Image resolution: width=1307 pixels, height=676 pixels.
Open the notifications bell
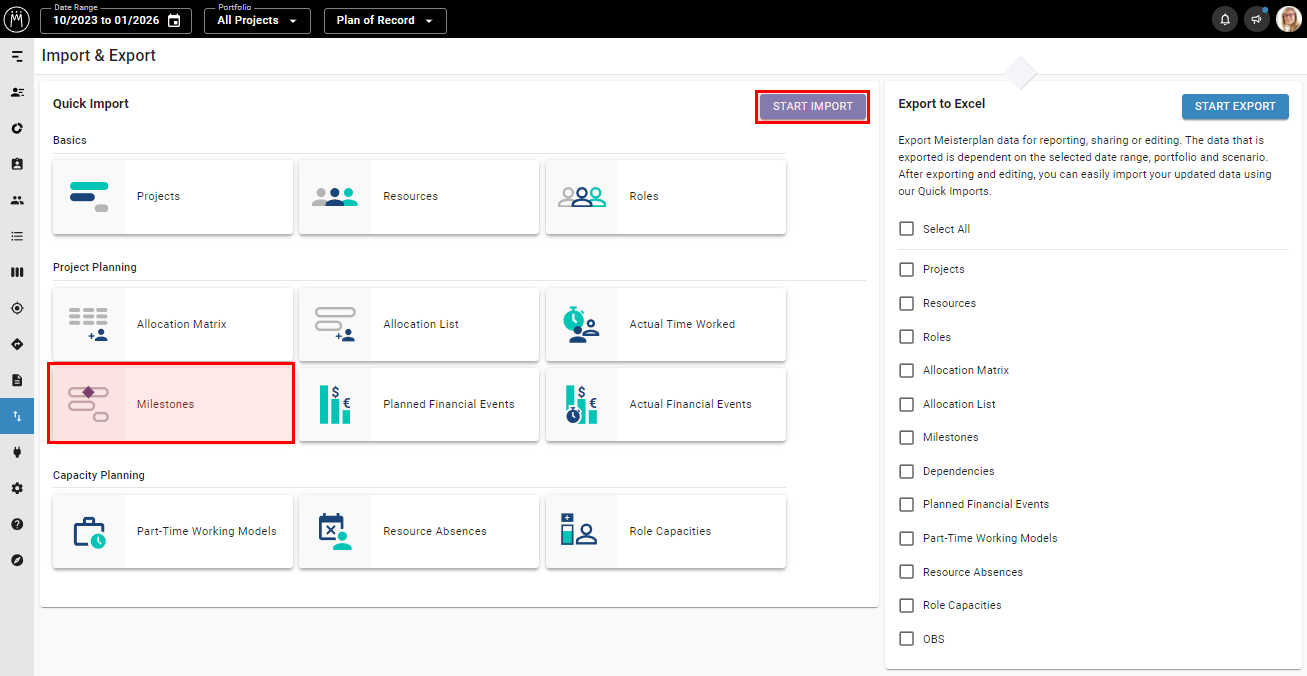point(1224,19)
